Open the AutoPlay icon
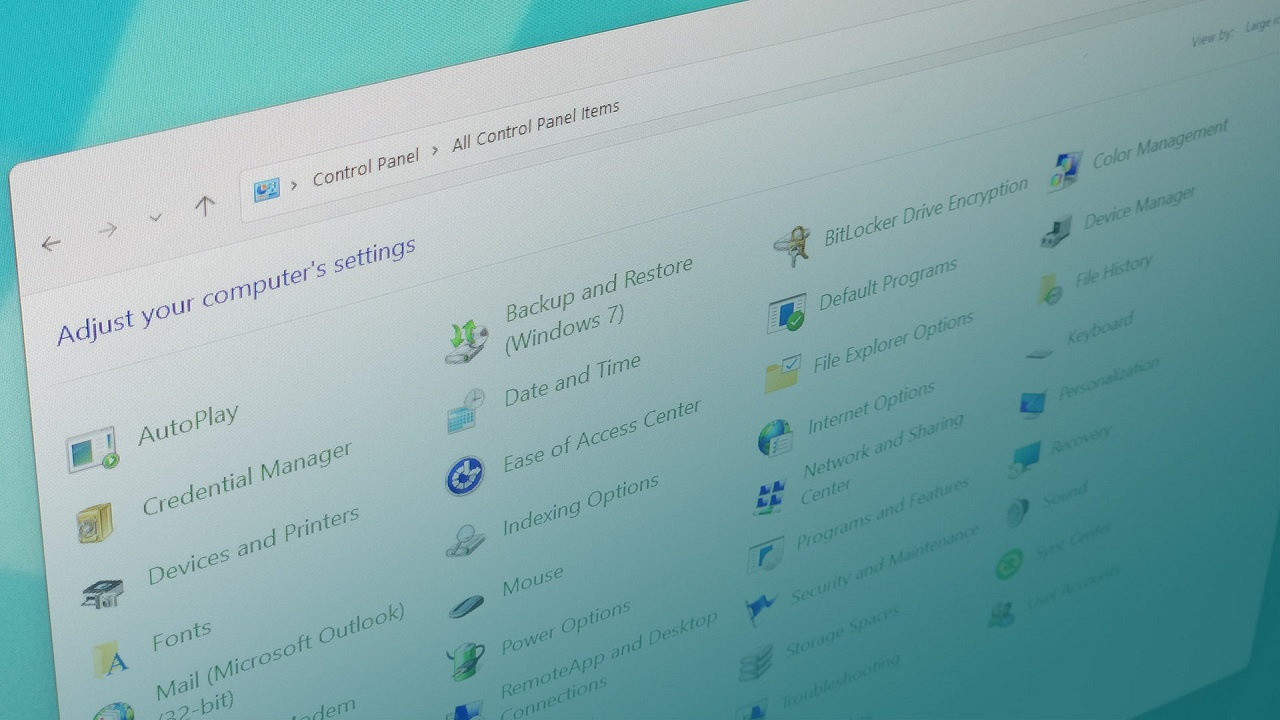This screenshot has height=720, width=1280. click(x=92, y=449)
